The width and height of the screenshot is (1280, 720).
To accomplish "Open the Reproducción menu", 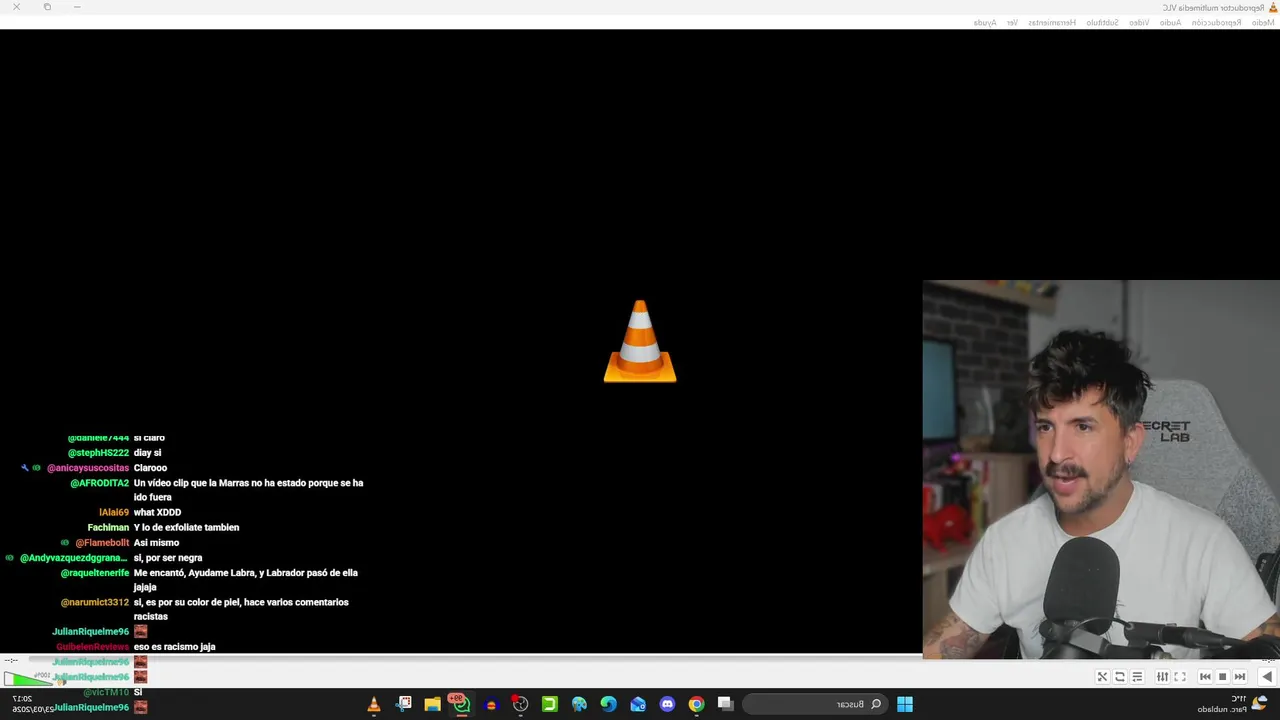I will tap(1215, 22).
